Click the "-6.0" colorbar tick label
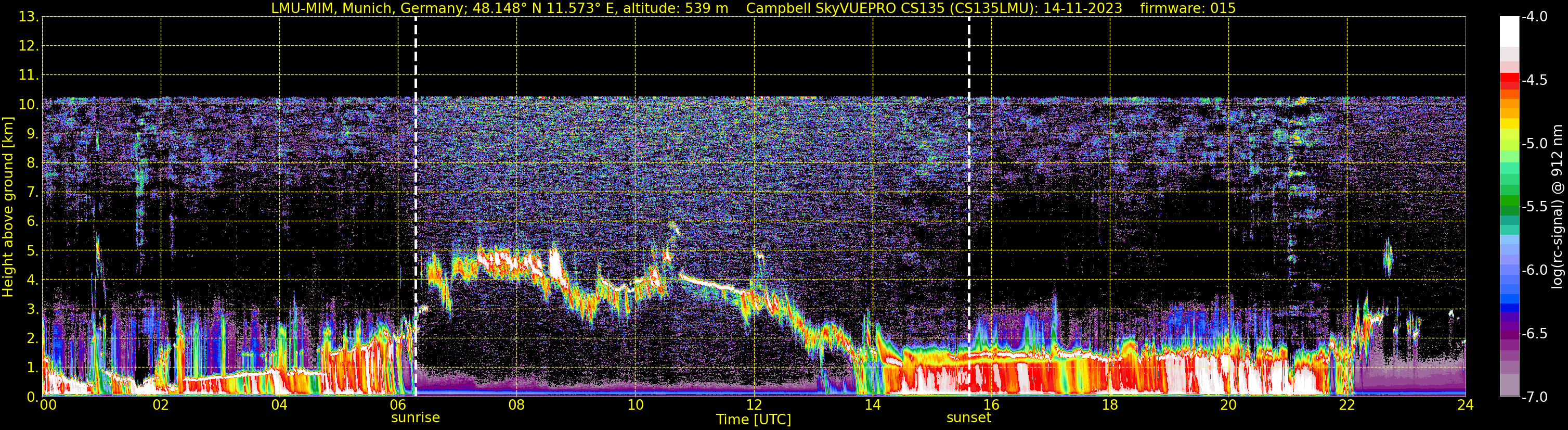 click(1534, 270)
